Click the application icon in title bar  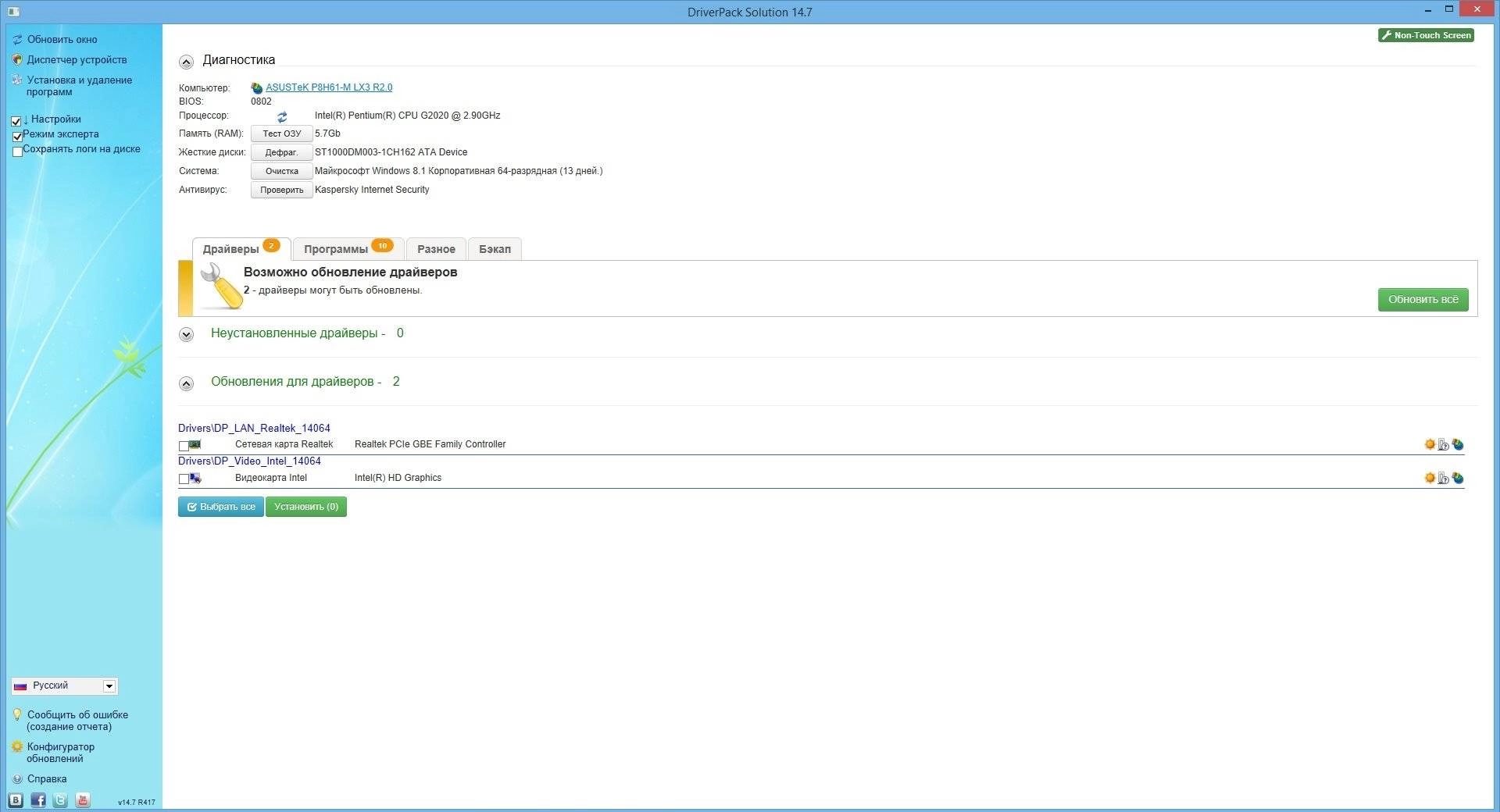13,12
